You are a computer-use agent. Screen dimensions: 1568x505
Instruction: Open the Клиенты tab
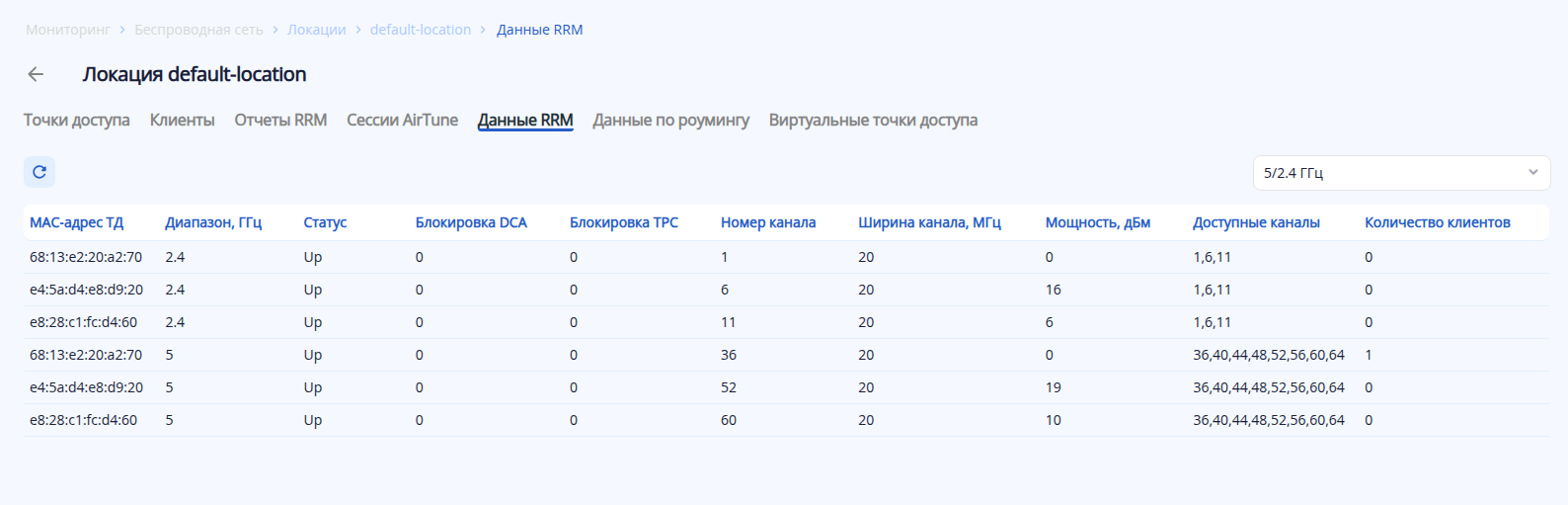[182, 121]
